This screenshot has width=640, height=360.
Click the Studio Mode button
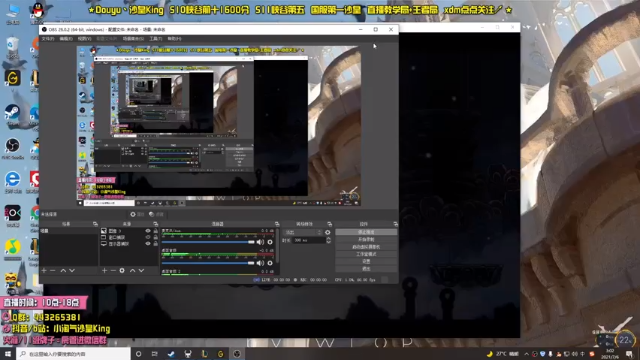[366, 254]
